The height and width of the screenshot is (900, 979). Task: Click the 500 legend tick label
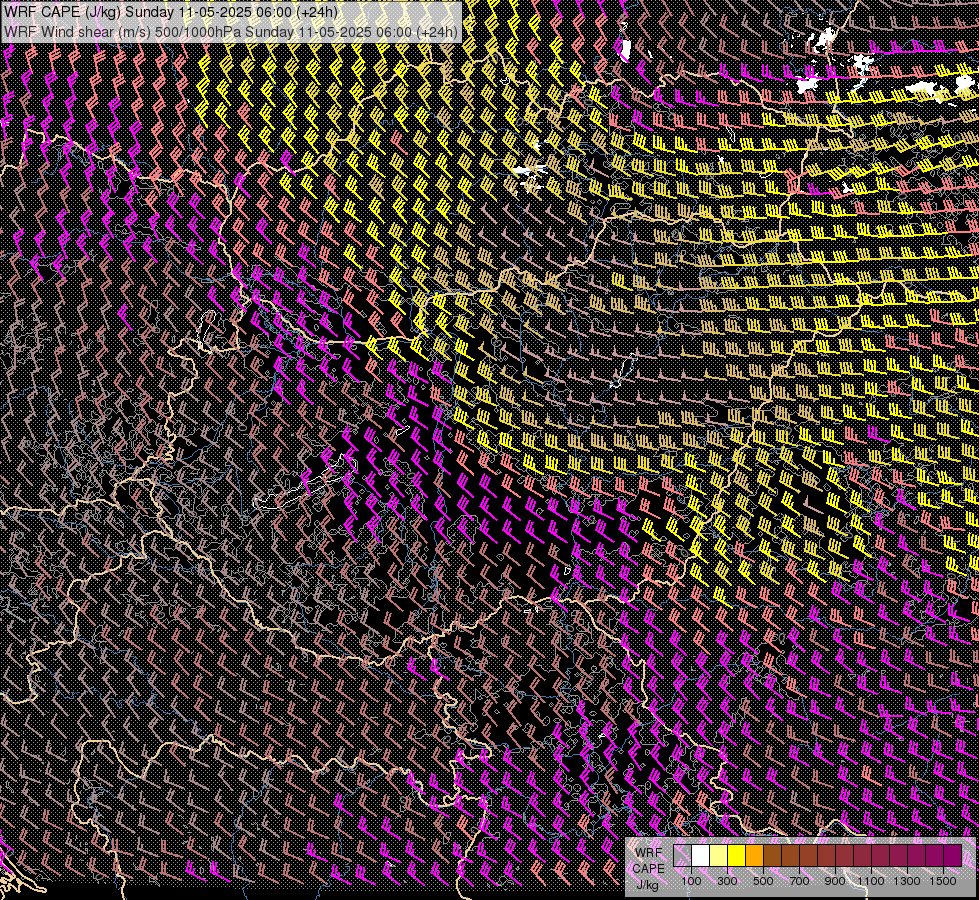click(x=763, y=881)
